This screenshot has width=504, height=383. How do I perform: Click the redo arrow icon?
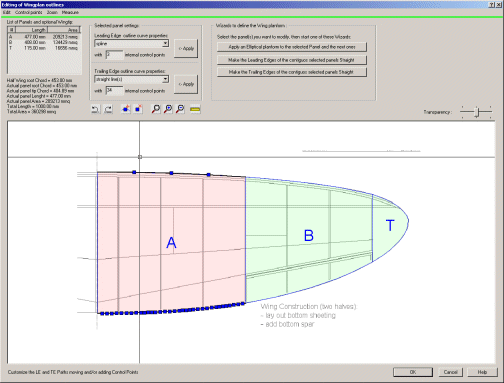pos(108,109)
